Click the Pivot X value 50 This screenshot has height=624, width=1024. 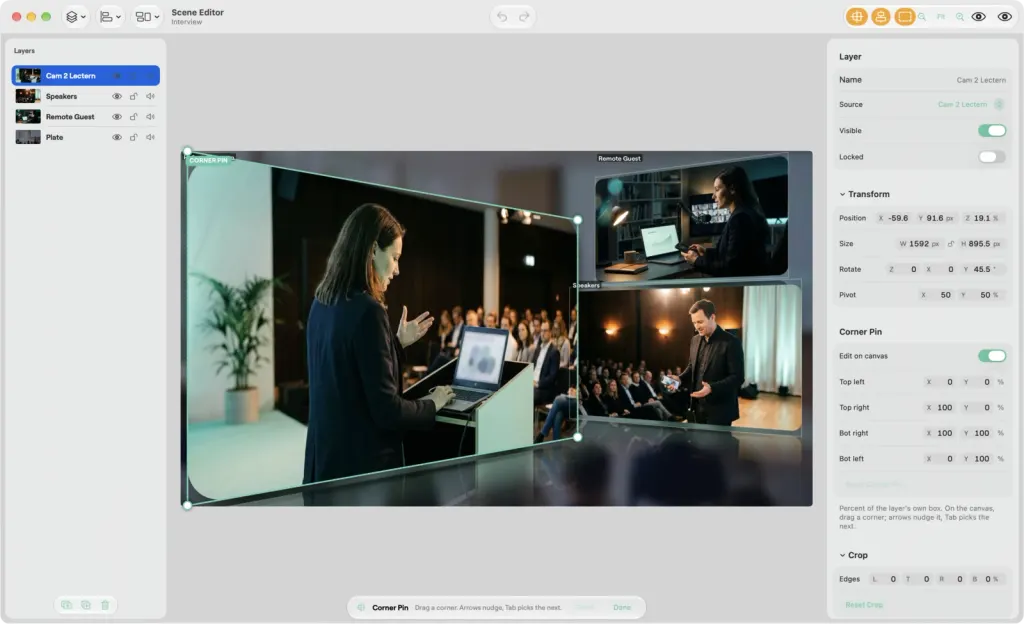pyautogui.click(x=936, y=295)
